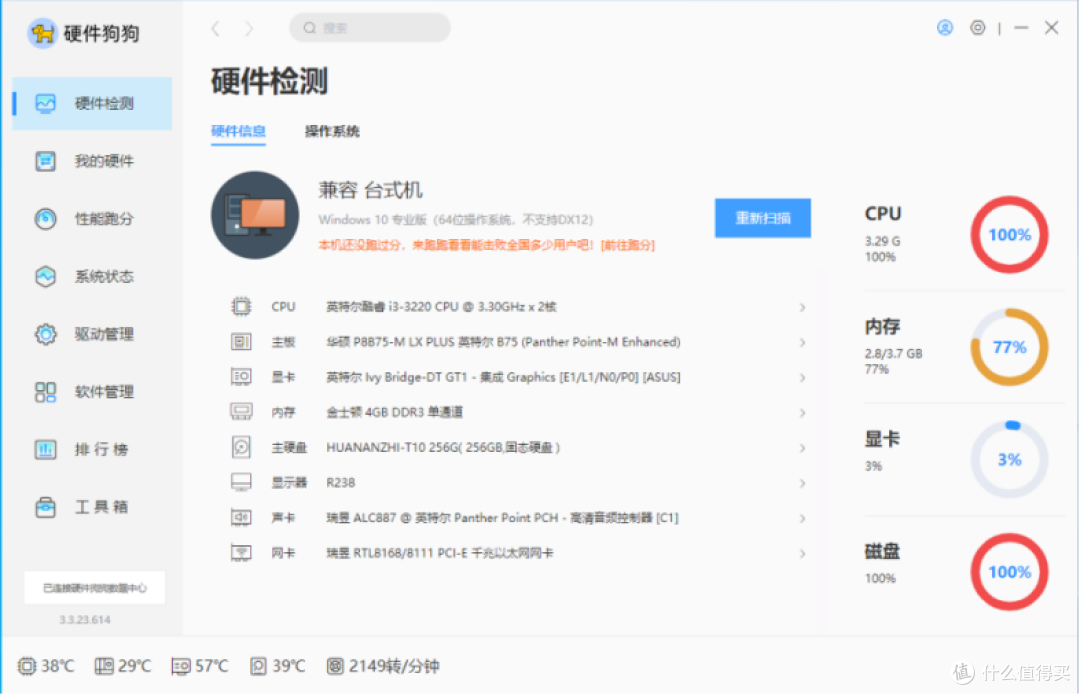Click the 重新扫描 button

click(762, 218)
